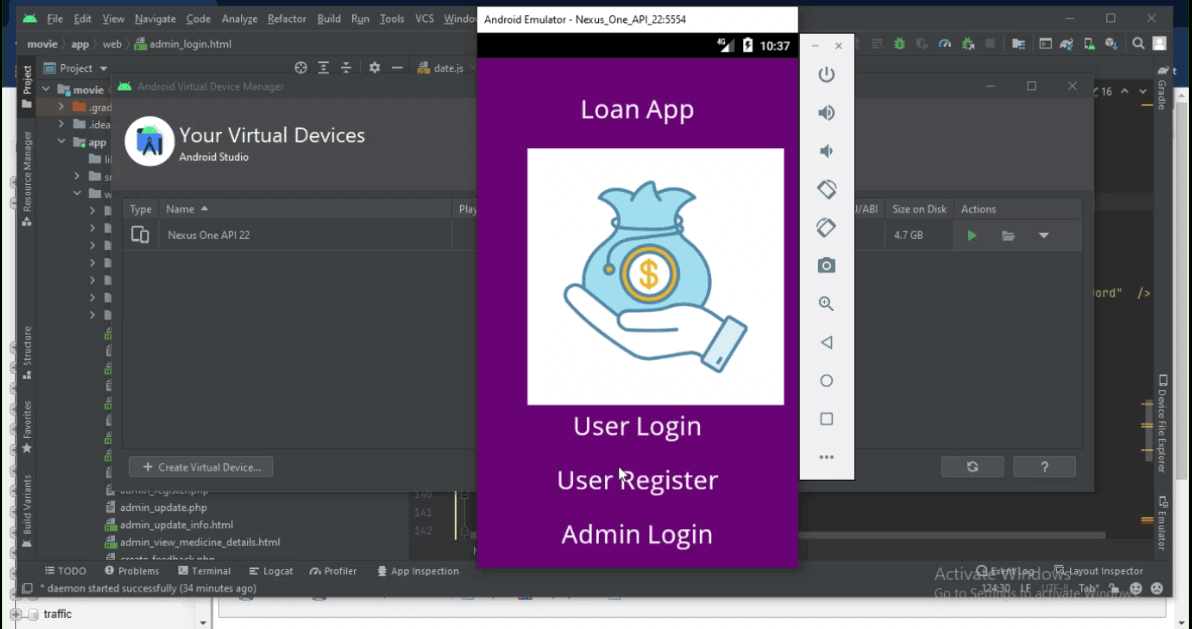Open the Terminal tool window
The image size is (1192, 629).
coord(204,571)
